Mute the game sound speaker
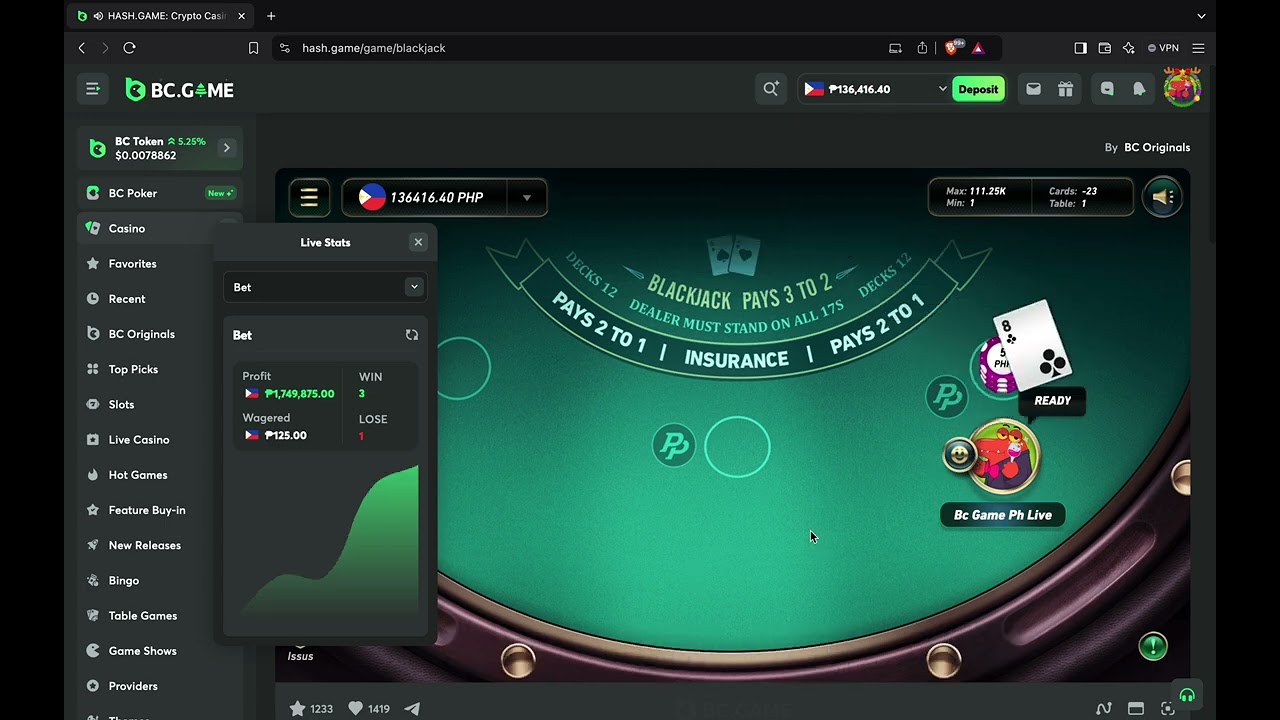1280x720 pixels. [1162, 197]
